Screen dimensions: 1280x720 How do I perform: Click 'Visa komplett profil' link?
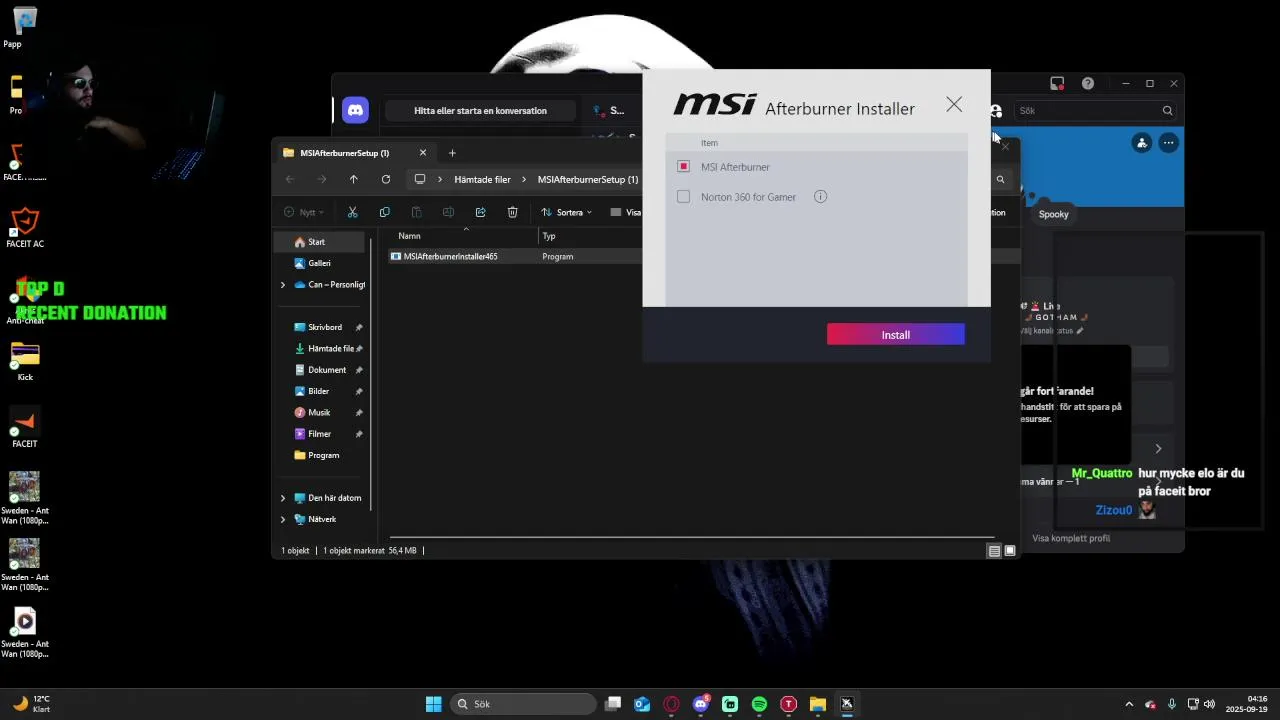pos(1071,538)
